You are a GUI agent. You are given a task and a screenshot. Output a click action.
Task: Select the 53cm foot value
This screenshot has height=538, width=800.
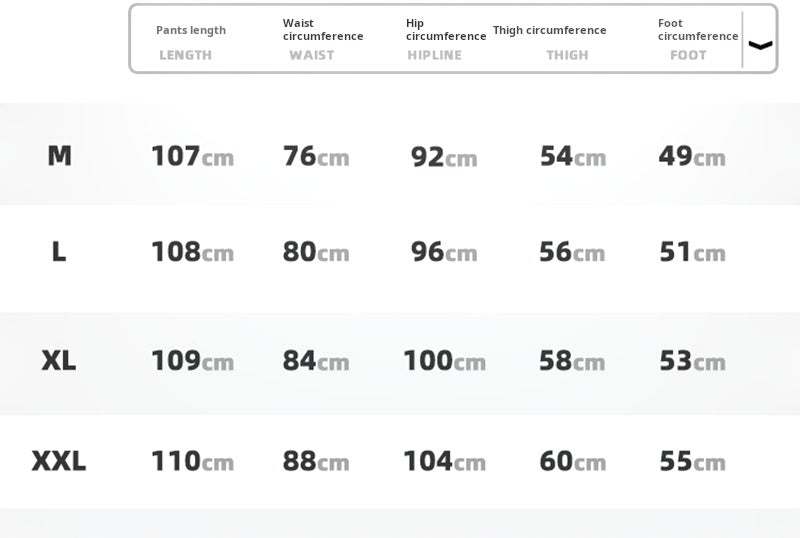692,360
